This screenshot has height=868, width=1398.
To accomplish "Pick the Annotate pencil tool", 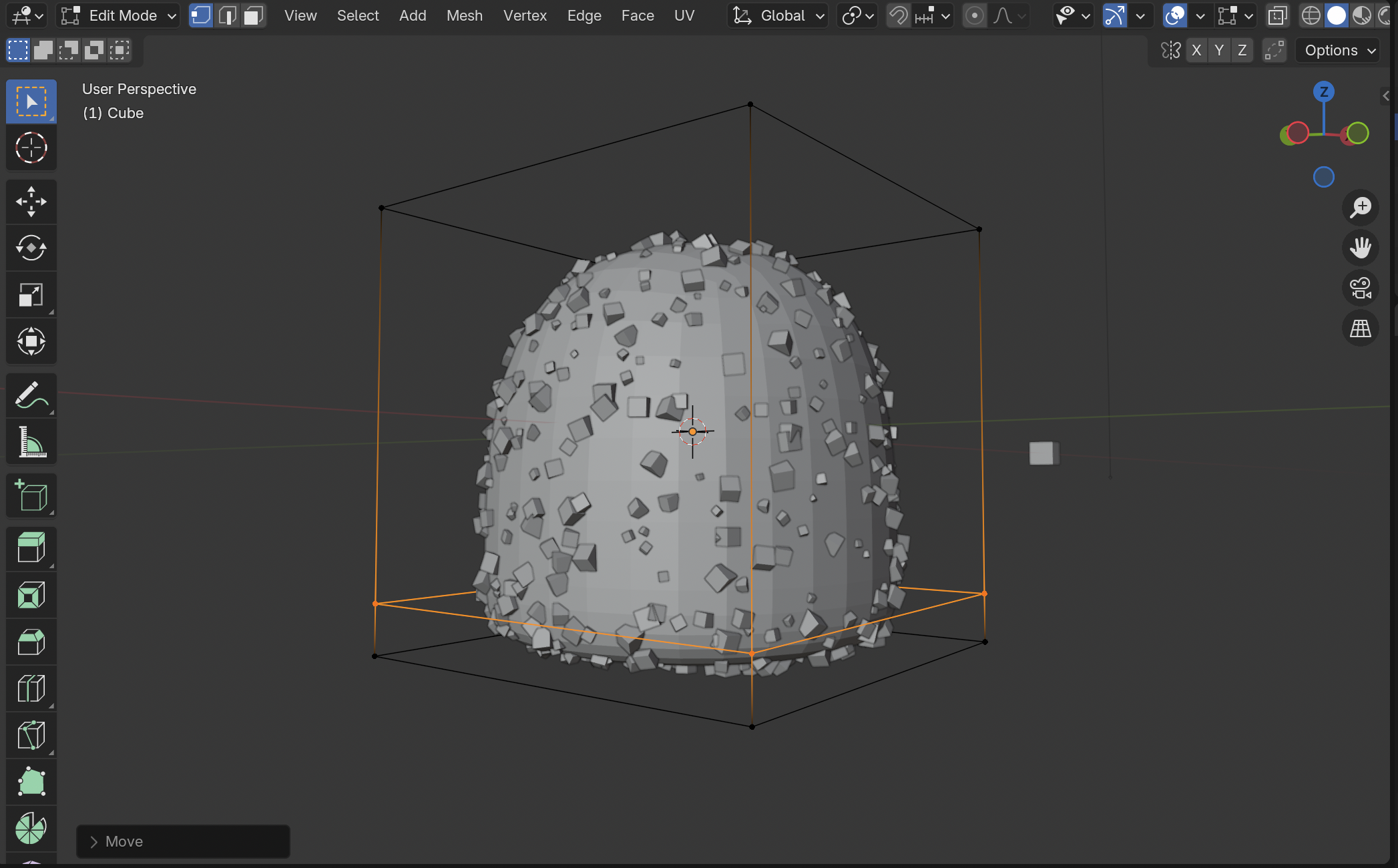I will 31,395.
